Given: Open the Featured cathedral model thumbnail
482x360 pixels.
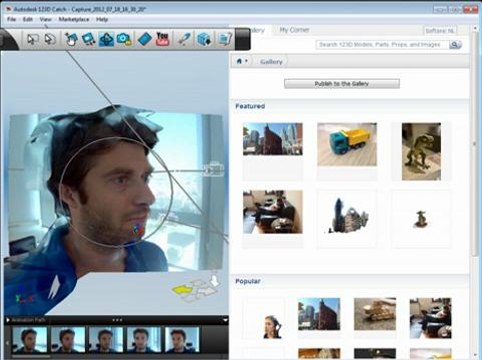Looking at the screenshot, I should 347,215.
